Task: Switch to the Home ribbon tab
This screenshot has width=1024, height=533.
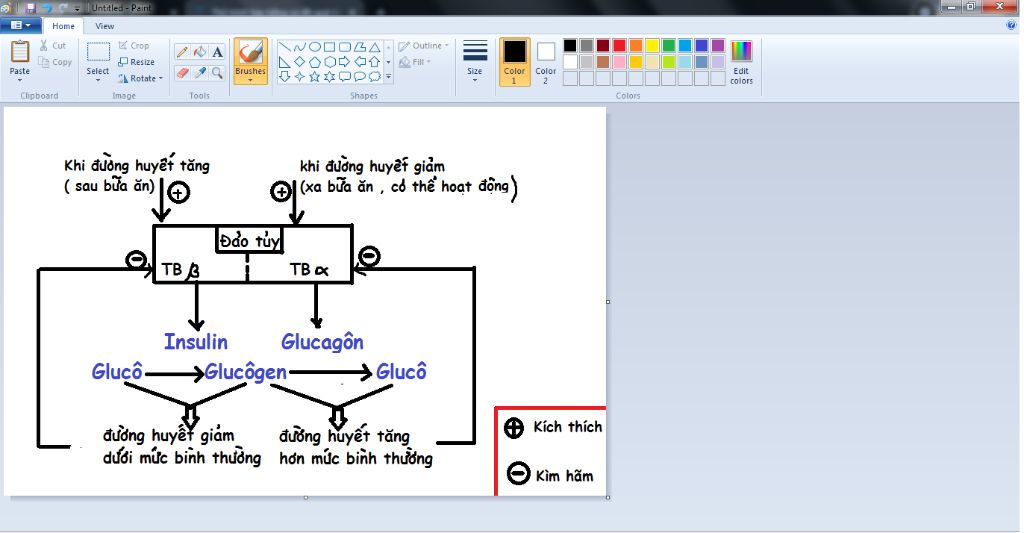Action: pyautogui.click(x=63, y=26)
